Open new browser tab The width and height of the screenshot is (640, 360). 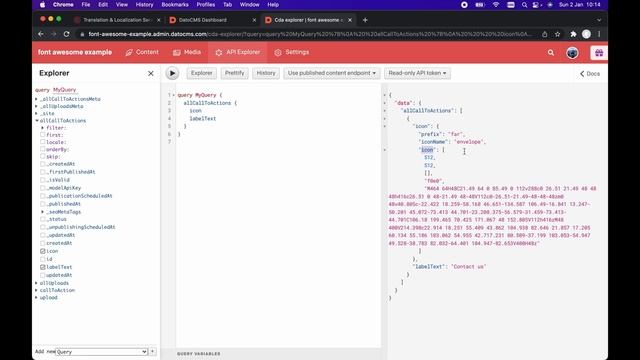point(365,20)
